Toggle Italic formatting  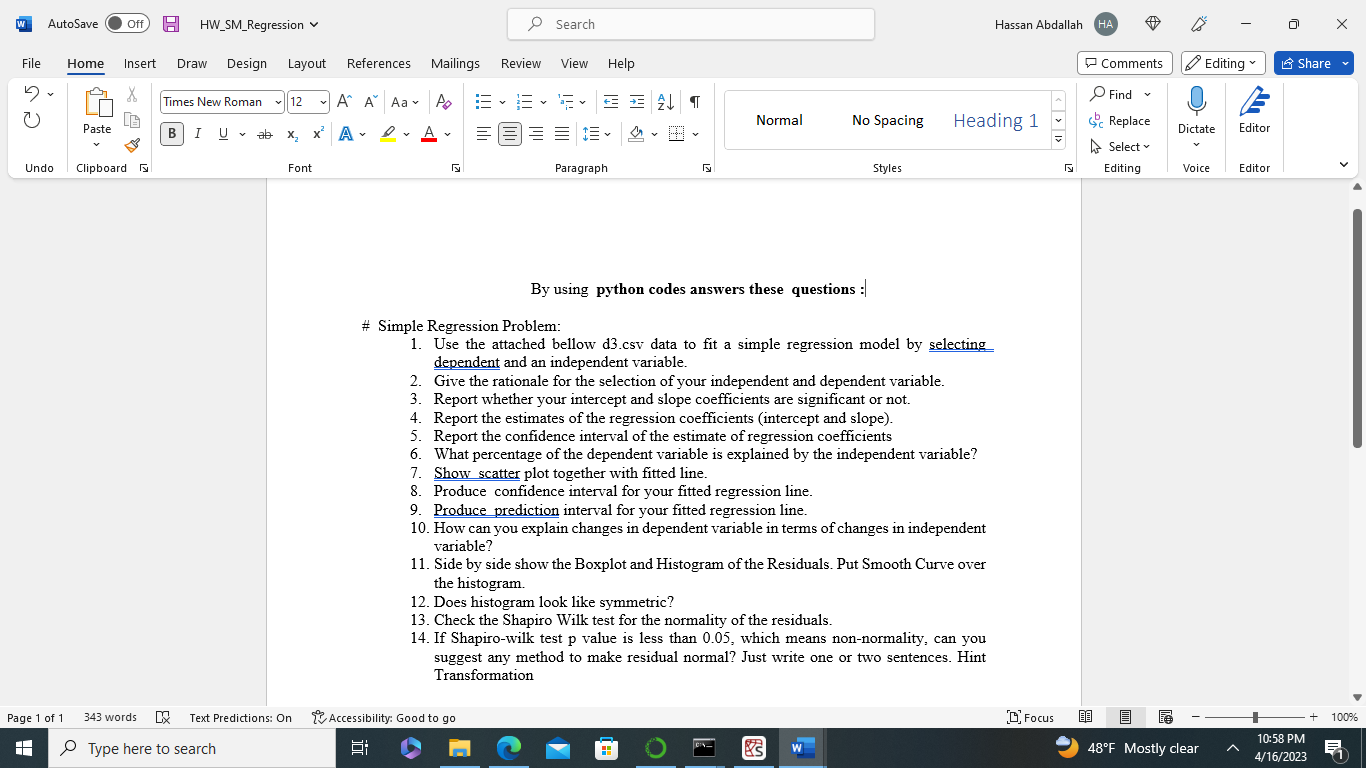[198, 133]
